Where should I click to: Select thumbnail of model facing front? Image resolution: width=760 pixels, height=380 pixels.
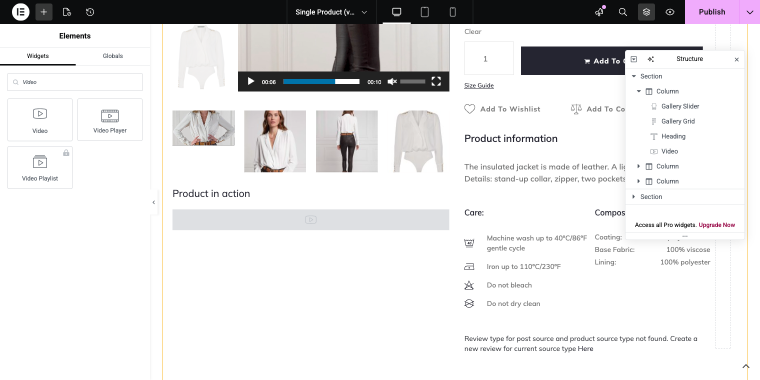pyautogui.click(x=275, y=141)
